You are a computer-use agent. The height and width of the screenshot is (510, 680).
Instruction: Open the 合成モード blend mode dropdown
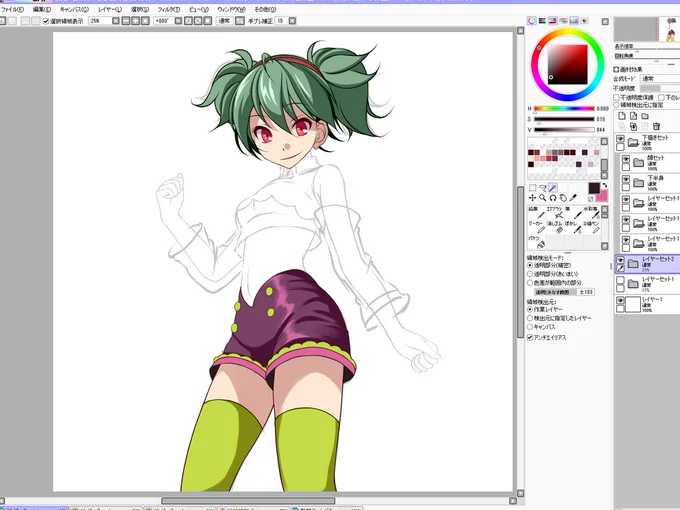(x=660, y=79)
